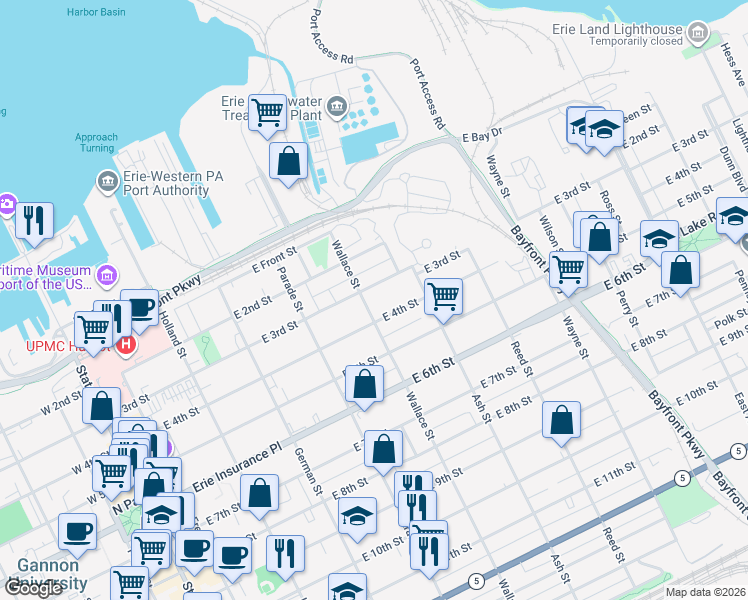Click the Erie-Western PA Port Authority label
Viewport: 748px width, 600px height.
tap(173, 183)
